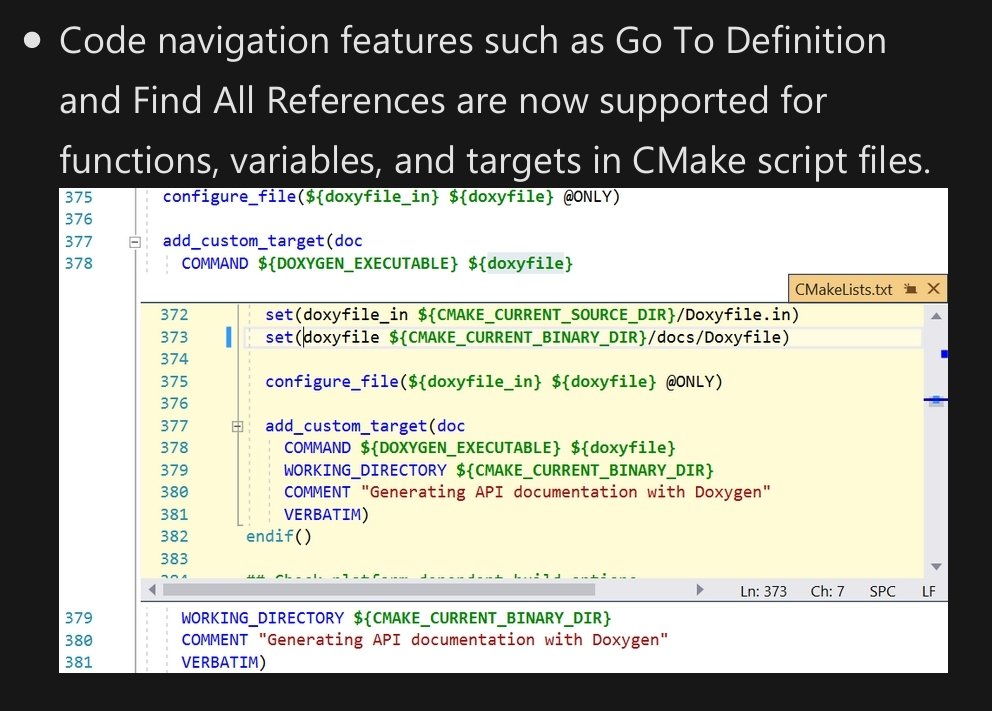This screenshot has height=711, width=992.
Task: Click line number 382 in peek window
Action: coord(174,536)
